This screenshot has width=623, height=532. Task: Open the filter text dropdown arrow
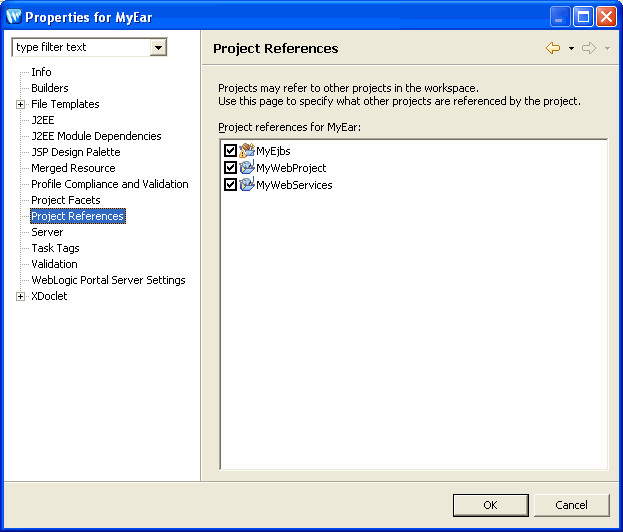[158, 48]
